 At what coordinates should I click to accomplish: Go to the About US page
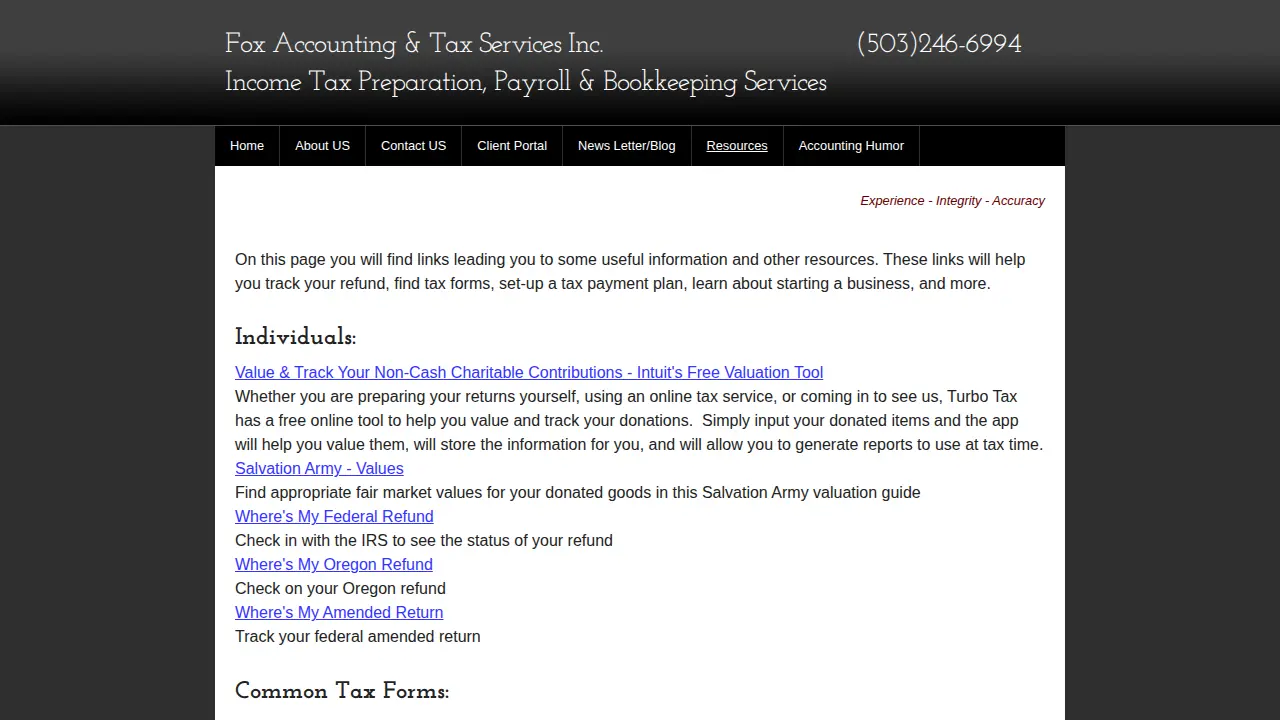tap(322, 146)
